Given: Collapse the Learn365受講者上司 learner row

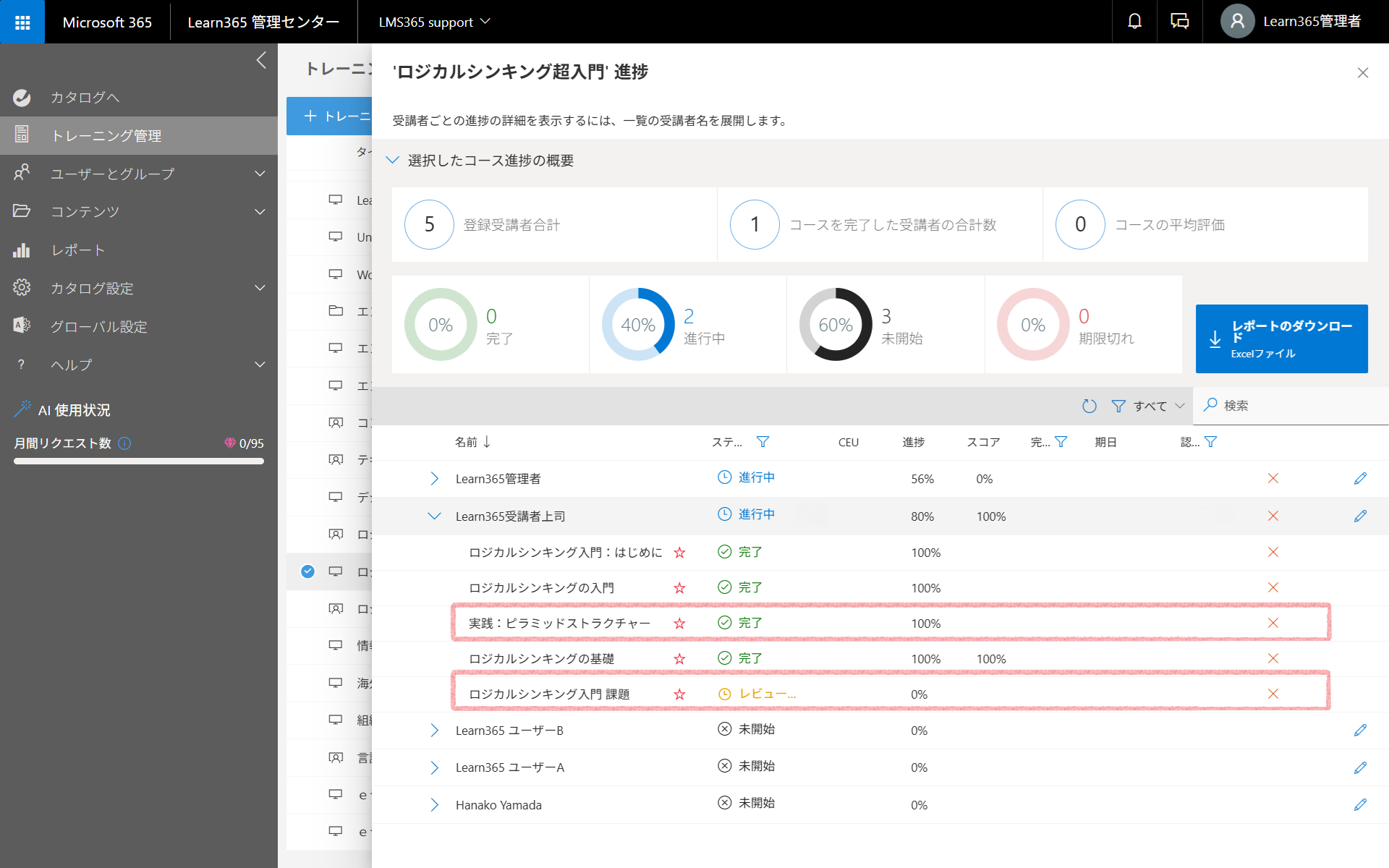Looking at the screenshot, I should (434, 516).
